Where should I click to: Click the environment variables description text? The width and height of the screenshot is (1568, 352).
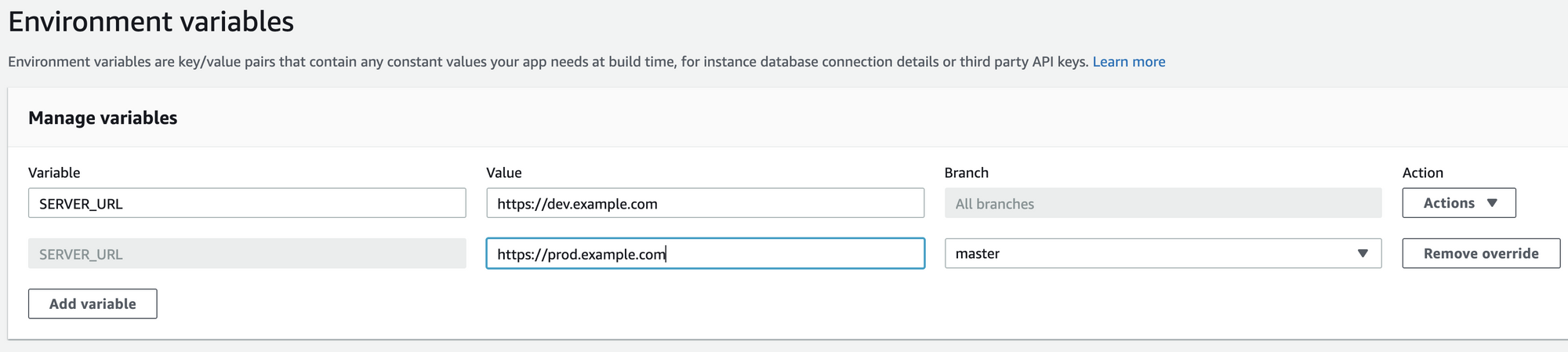[547, 62]
